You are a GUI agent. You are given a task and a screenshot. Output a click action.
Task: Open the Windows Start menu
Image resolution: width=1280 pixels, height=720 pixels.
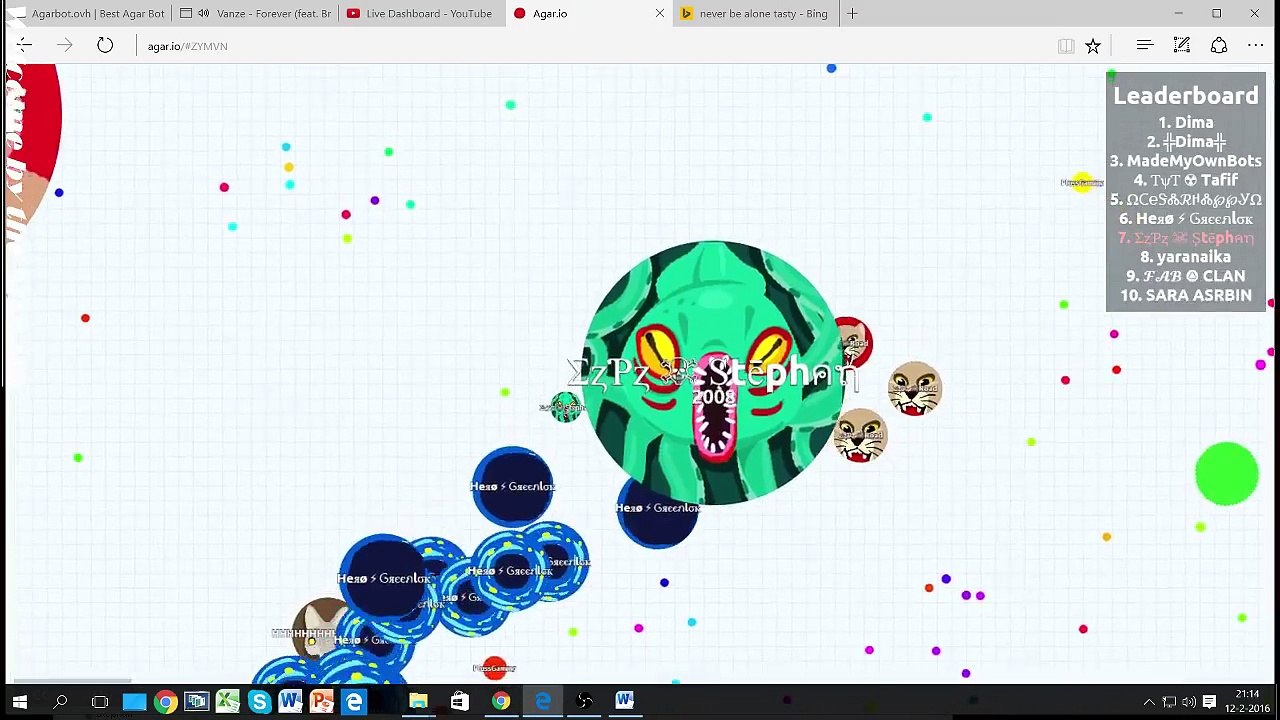tap(20, 702)
